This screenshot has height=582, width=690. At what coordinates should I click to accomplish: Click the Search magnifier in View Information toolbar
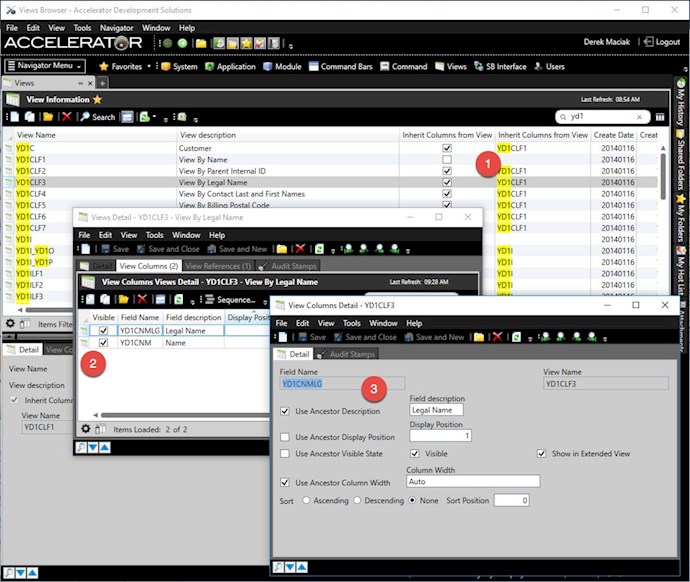click(98, 117)
